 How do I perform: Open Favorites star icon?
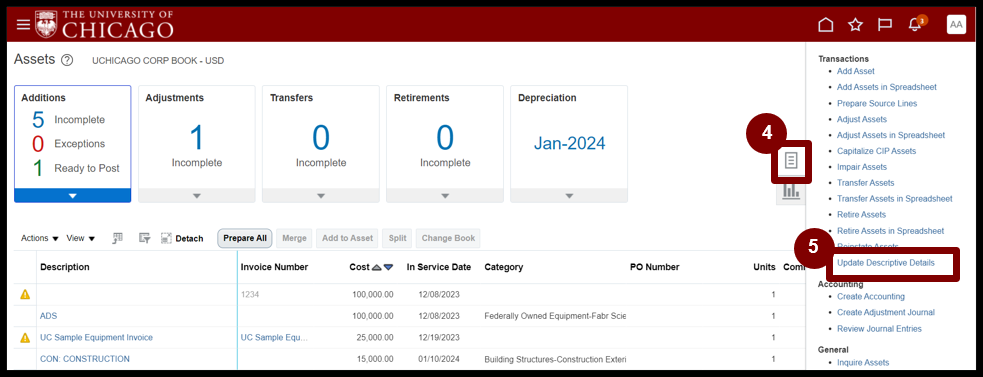855,24
